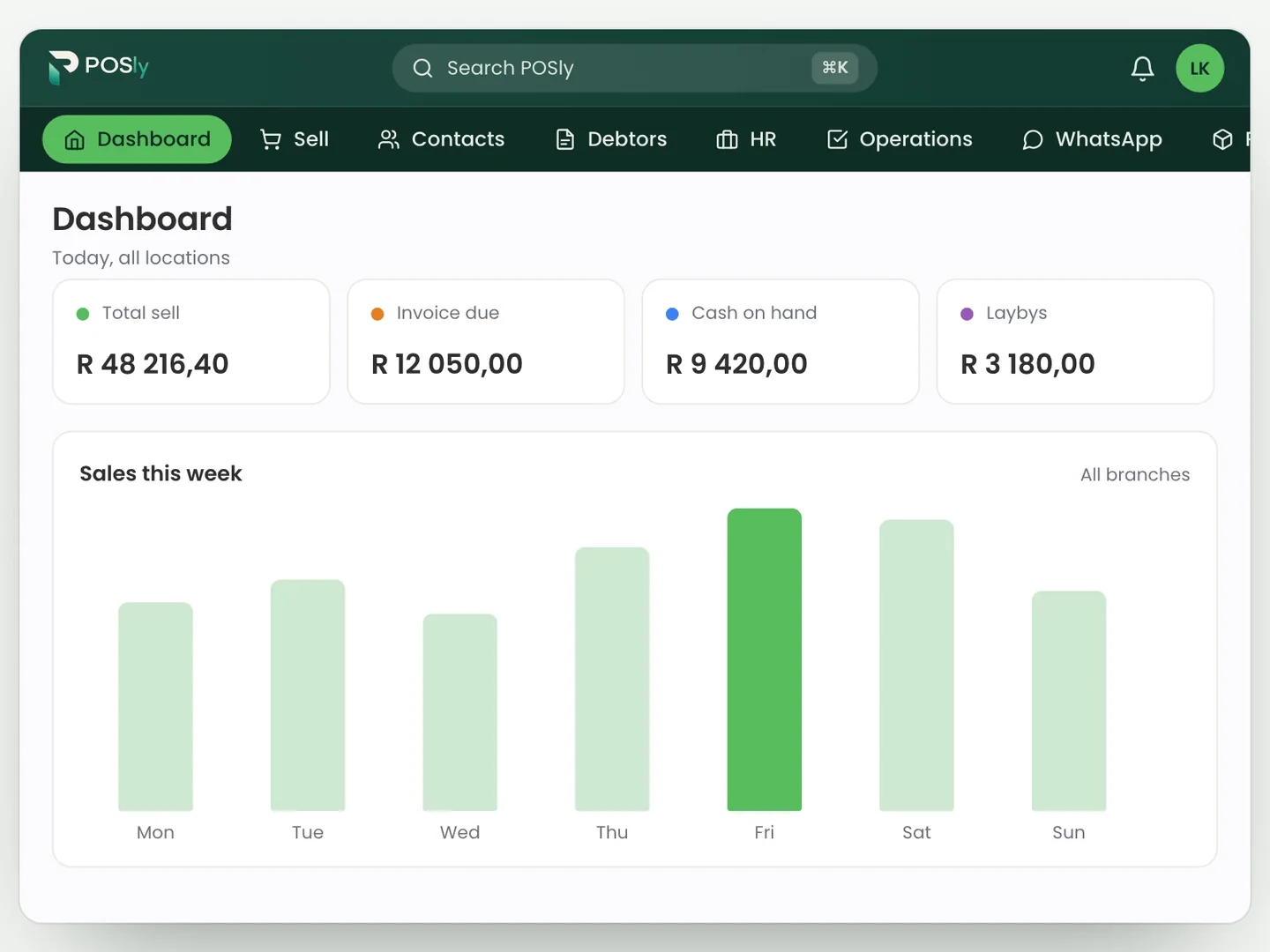Image resolution: width=1270 pixels, height=952 pixels.
Task: Click the All branches filter
Action: click(1135, 474)
